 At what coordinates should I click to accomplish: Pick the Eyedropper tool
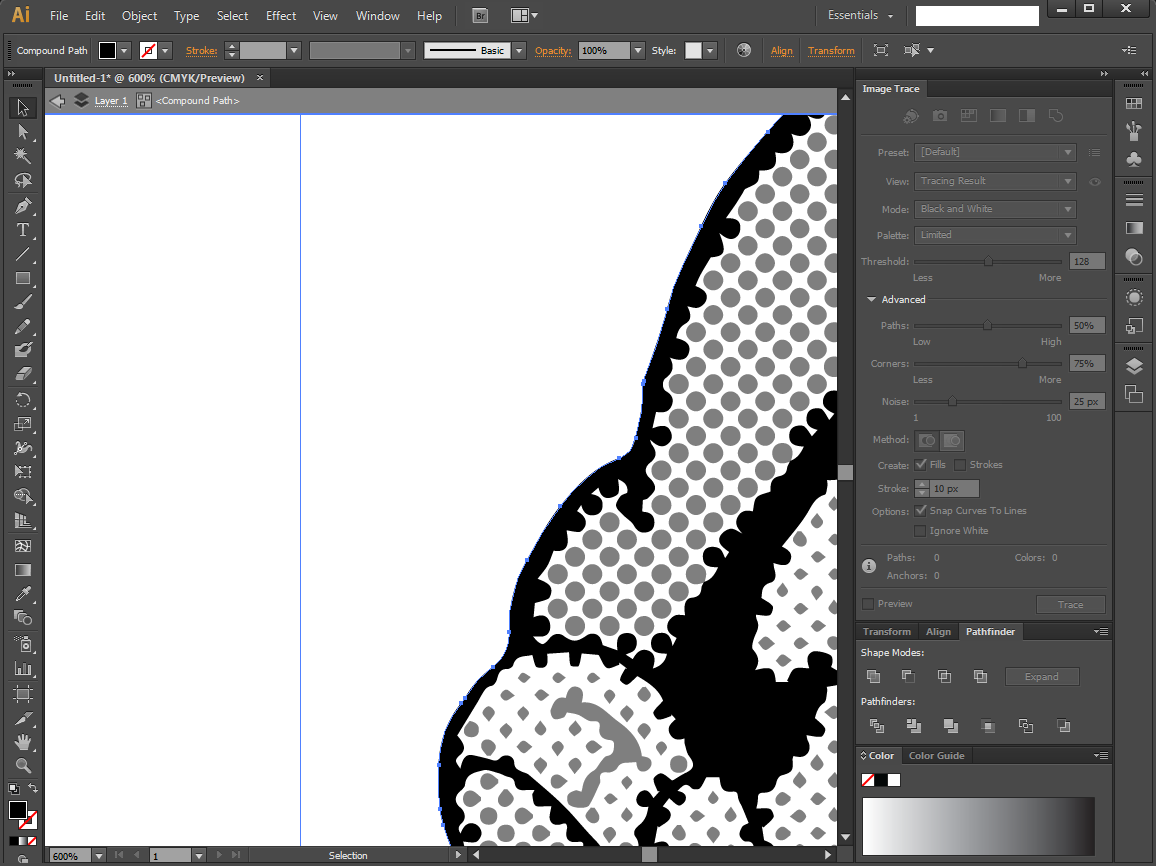click(x=23, y=594)
